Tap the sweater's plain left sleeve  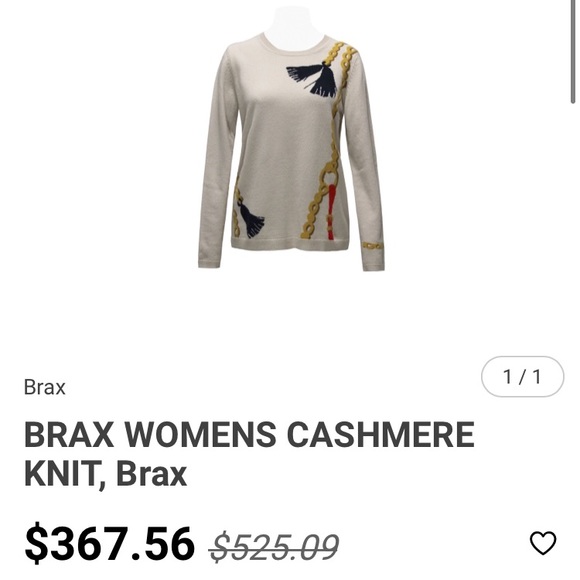point(217,159)
